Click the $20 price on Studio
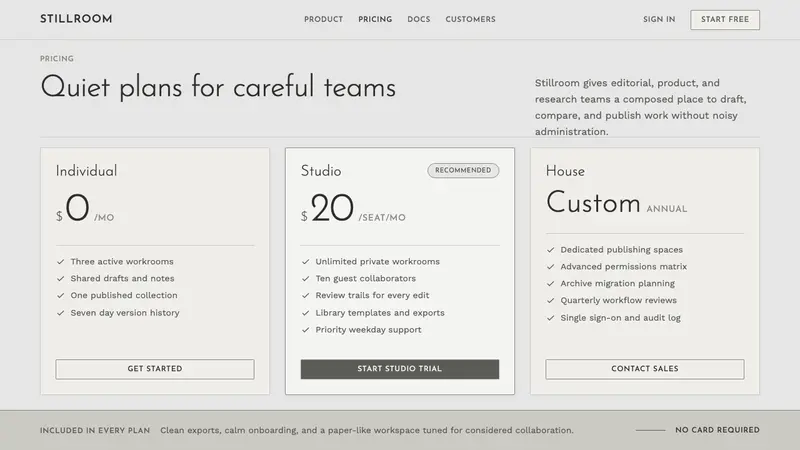This screenshot has height=450, width=800. point(327,208)
